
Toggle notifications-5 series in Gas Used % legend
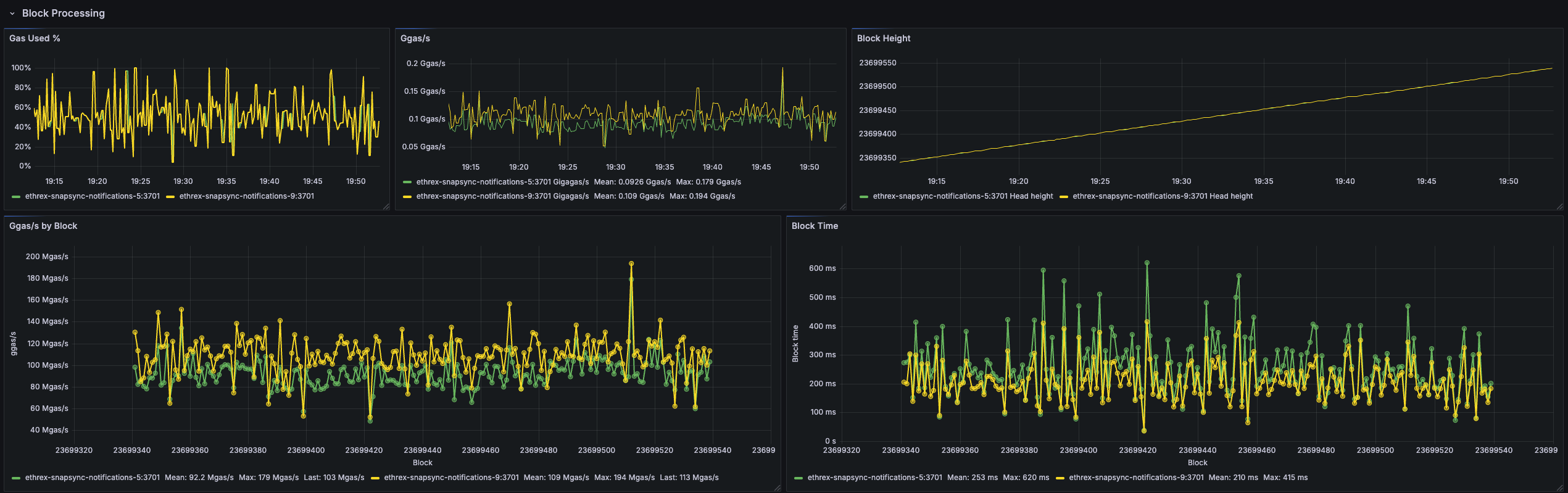pyautogui.click(x=92, y=196)
